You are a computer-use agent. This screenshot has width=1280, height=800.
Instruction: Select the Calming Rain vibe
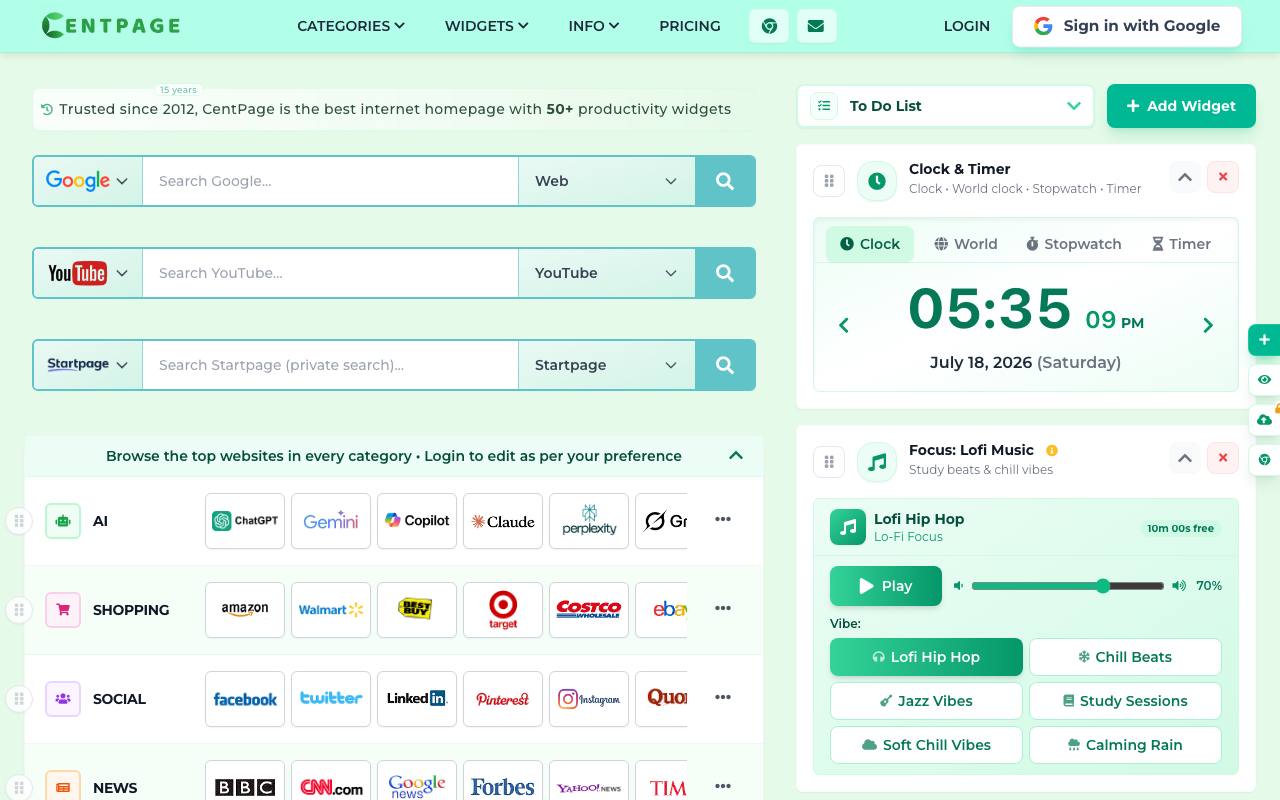[x=1125, y=745]
